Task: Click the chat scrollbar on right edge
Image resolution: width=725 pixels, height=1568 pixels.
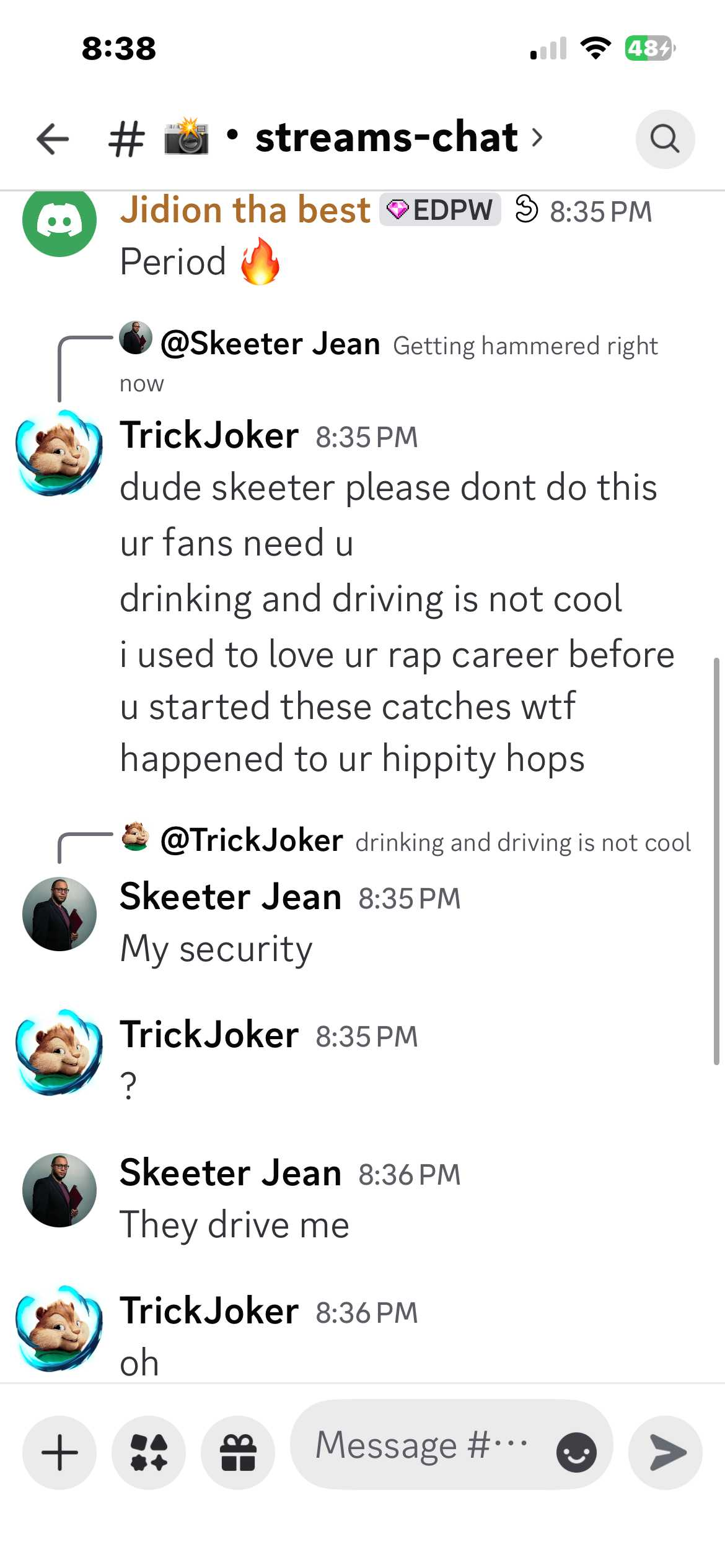Action: click(x=716, y=861)
